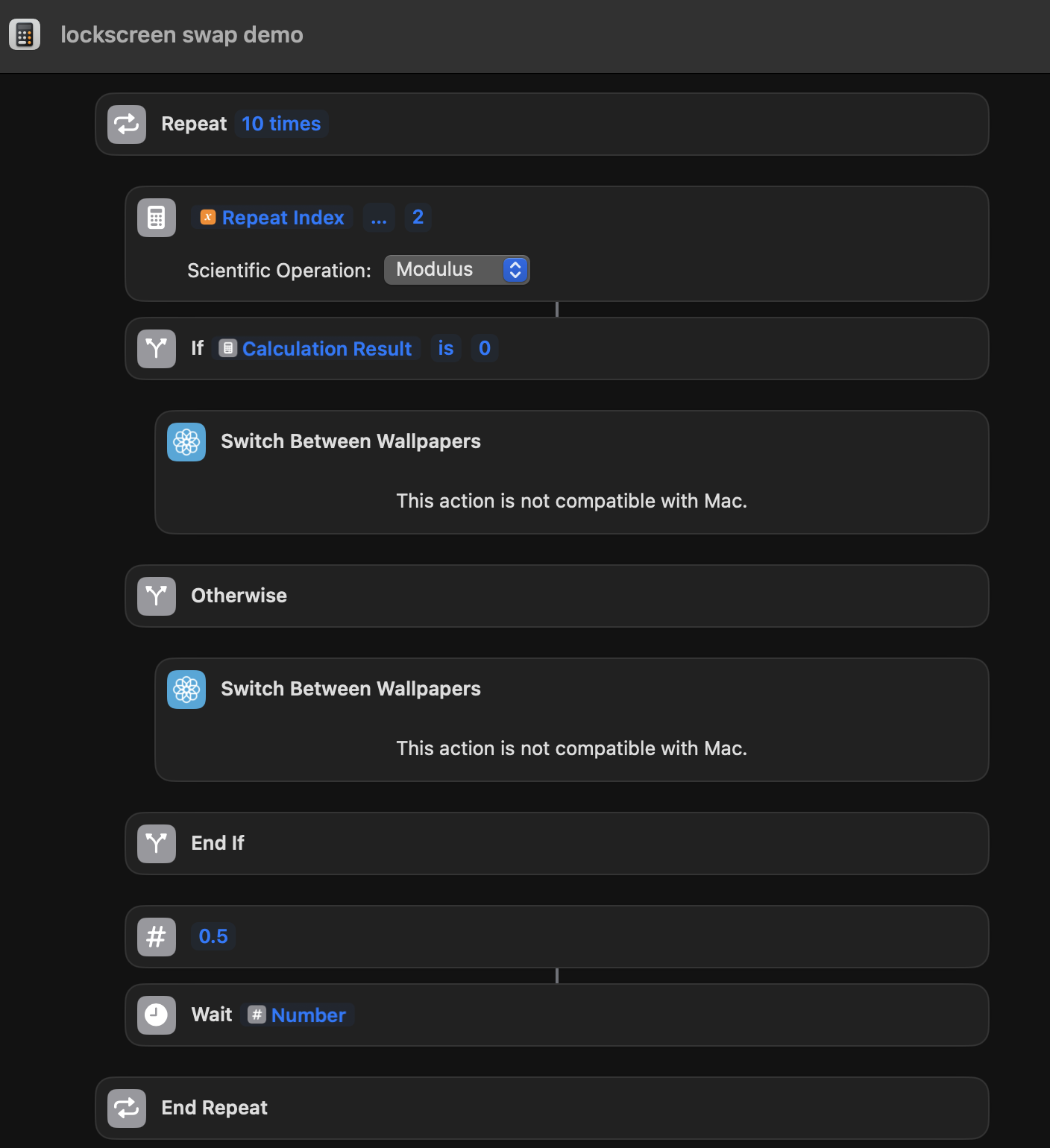Click the Repeat action's loop icon

(127, 124)
